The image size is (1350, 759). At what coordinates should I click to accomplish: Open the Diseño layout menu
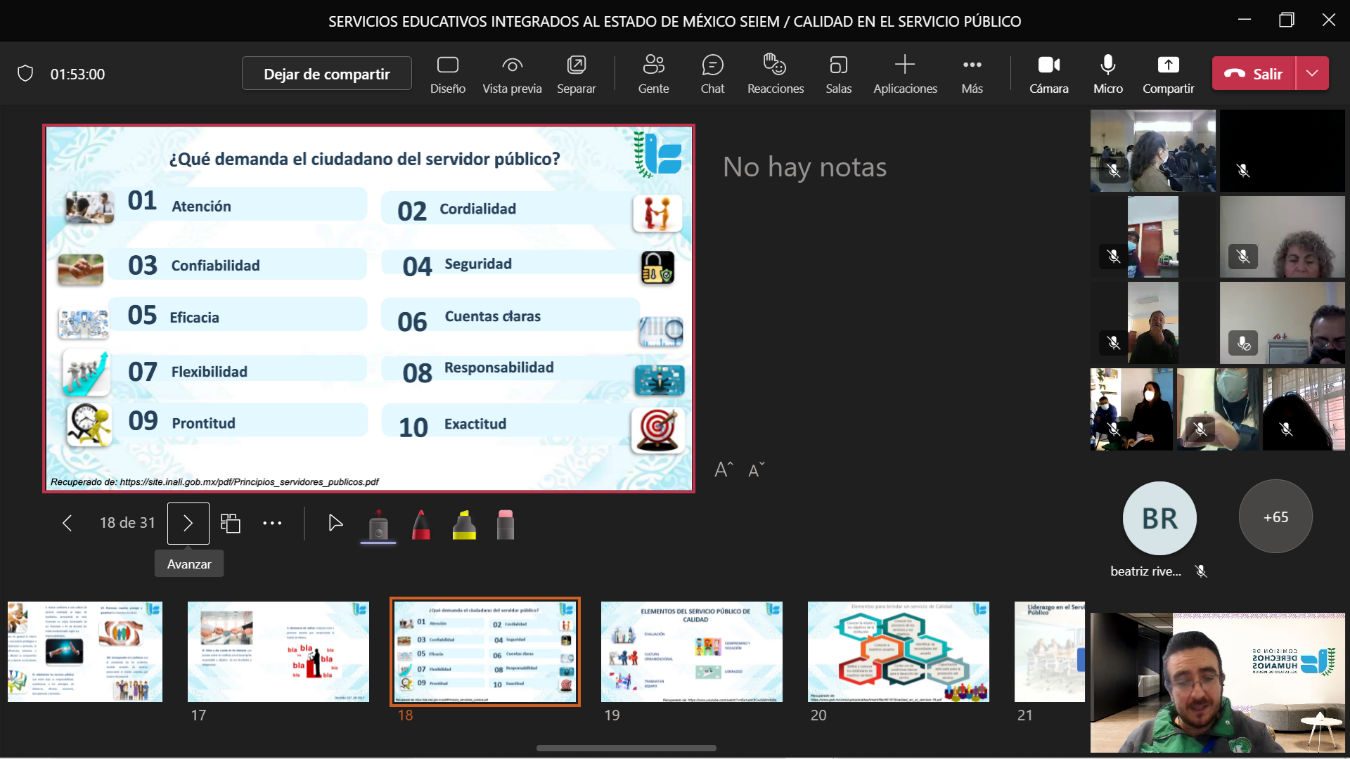pos(448,74)
